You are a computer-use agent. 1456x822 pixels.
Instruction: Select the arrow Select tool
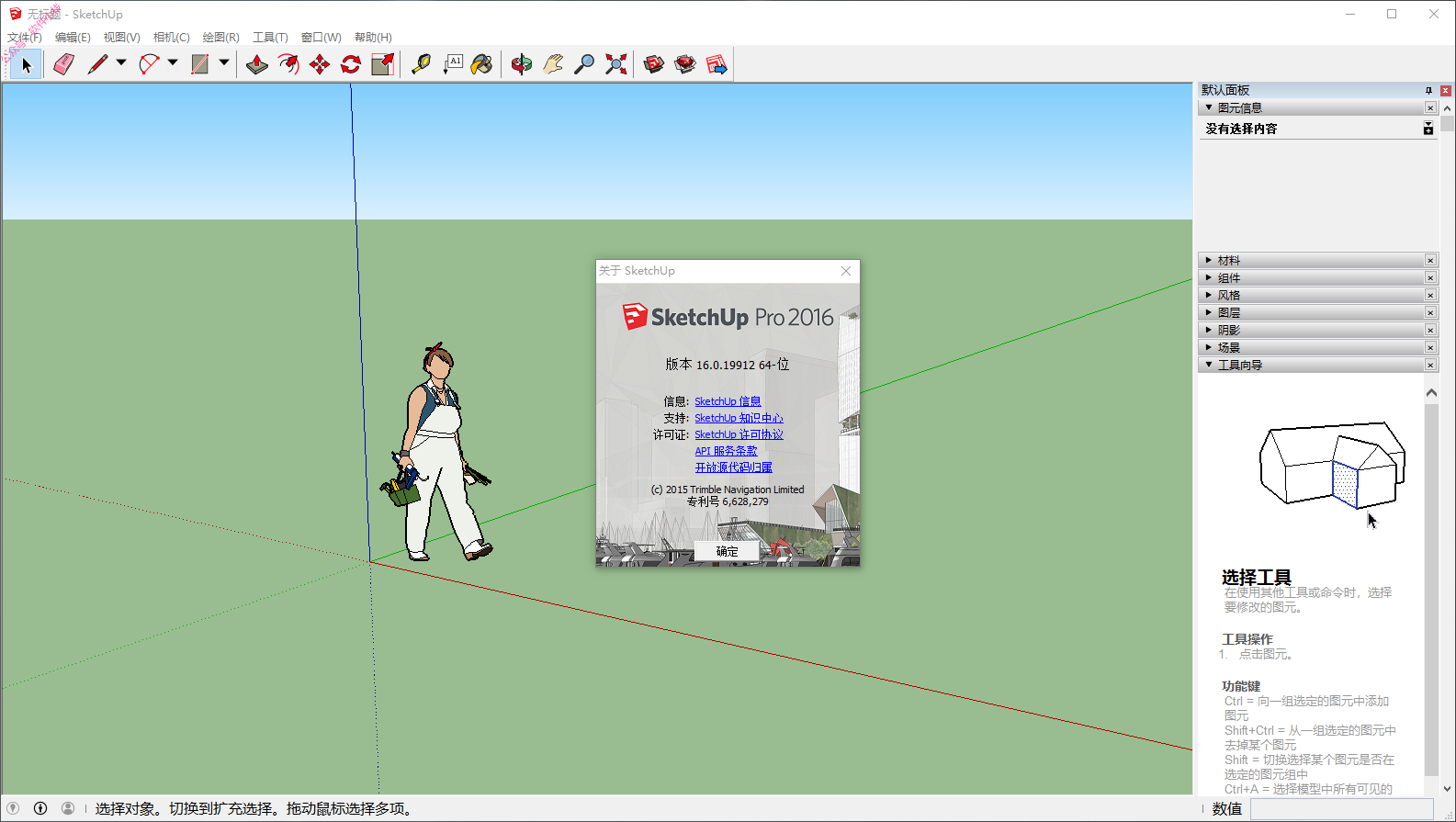[27, 64]
